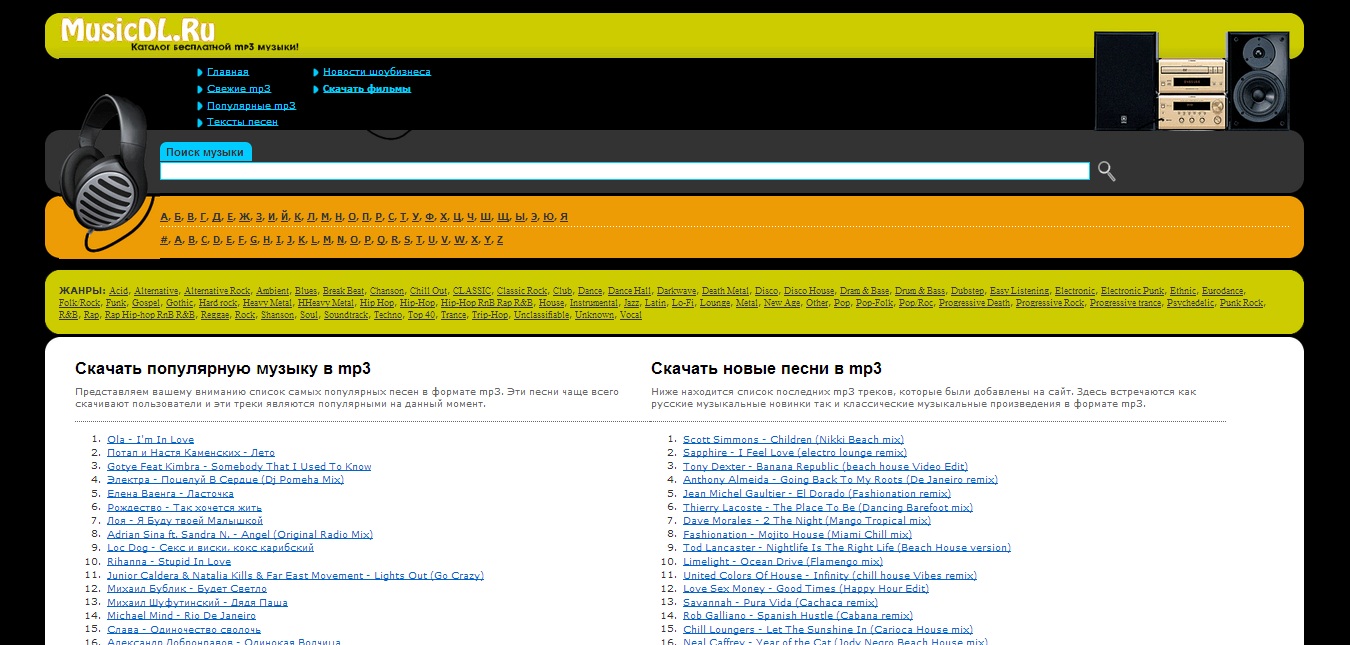Open the Vocal genre
Screen dimensions: 1350x645
point(631,315)
